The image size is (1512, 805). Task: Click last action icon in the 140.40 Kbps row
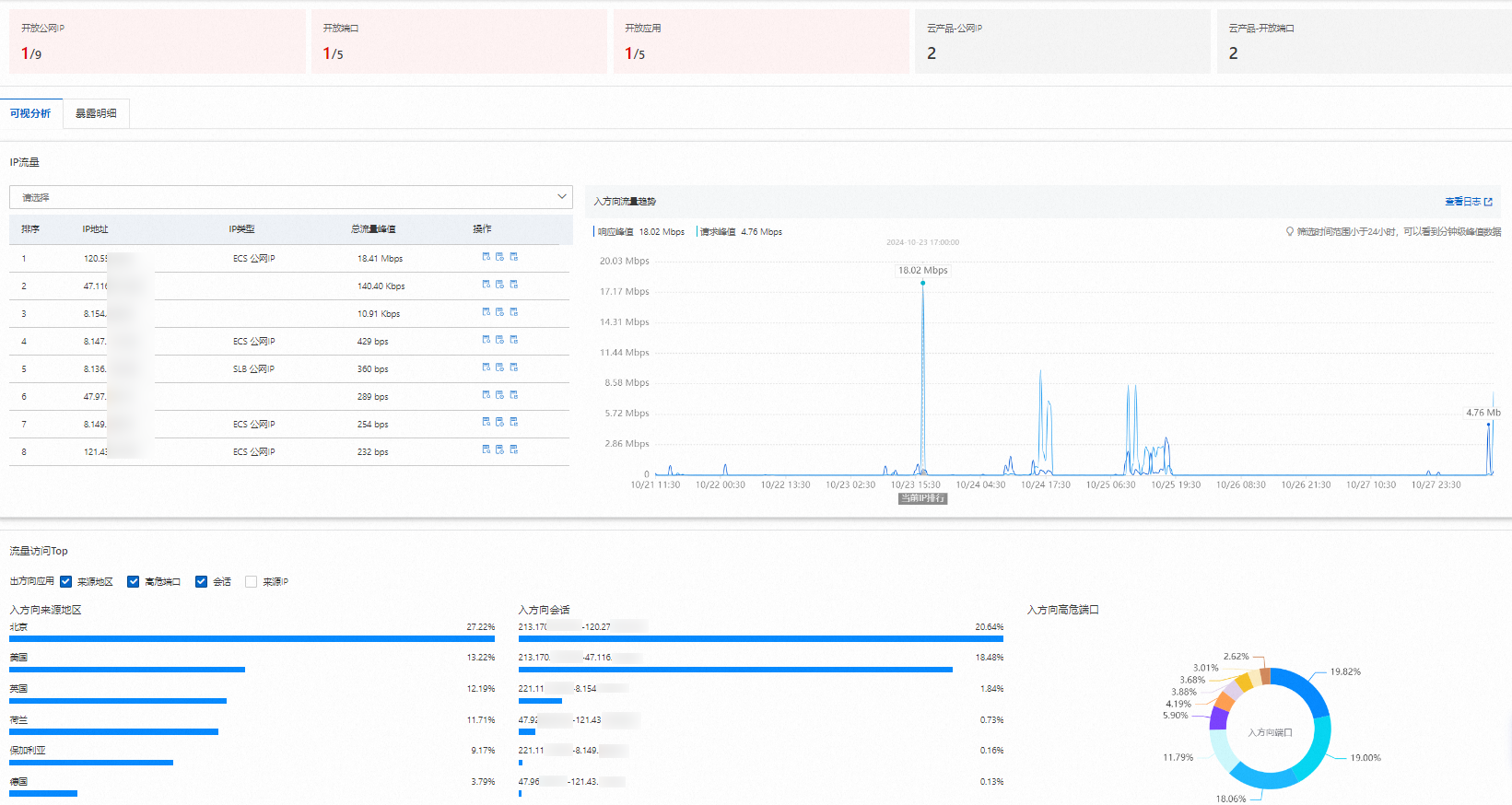514,285
